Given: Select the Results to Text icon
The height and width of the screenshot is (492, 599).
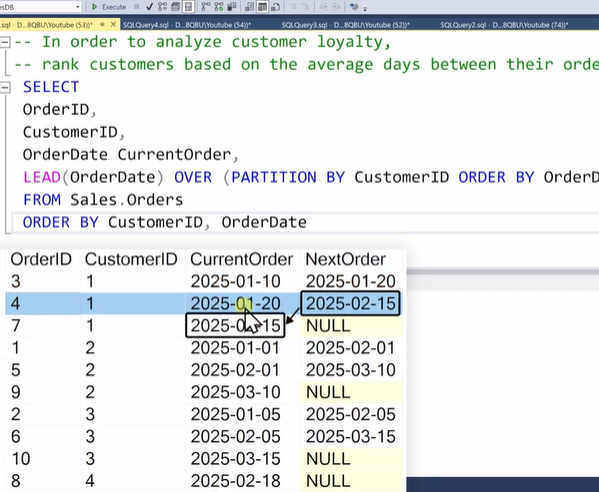Looking at the screenshot, I should [x=249, y=7].
